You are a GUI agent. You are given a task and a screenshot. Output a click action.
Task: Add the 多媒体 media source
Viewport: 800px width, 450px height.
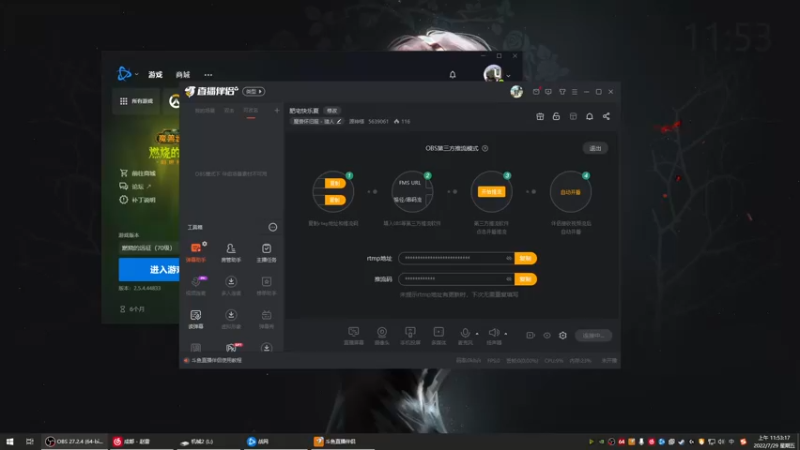coord(438,336)
